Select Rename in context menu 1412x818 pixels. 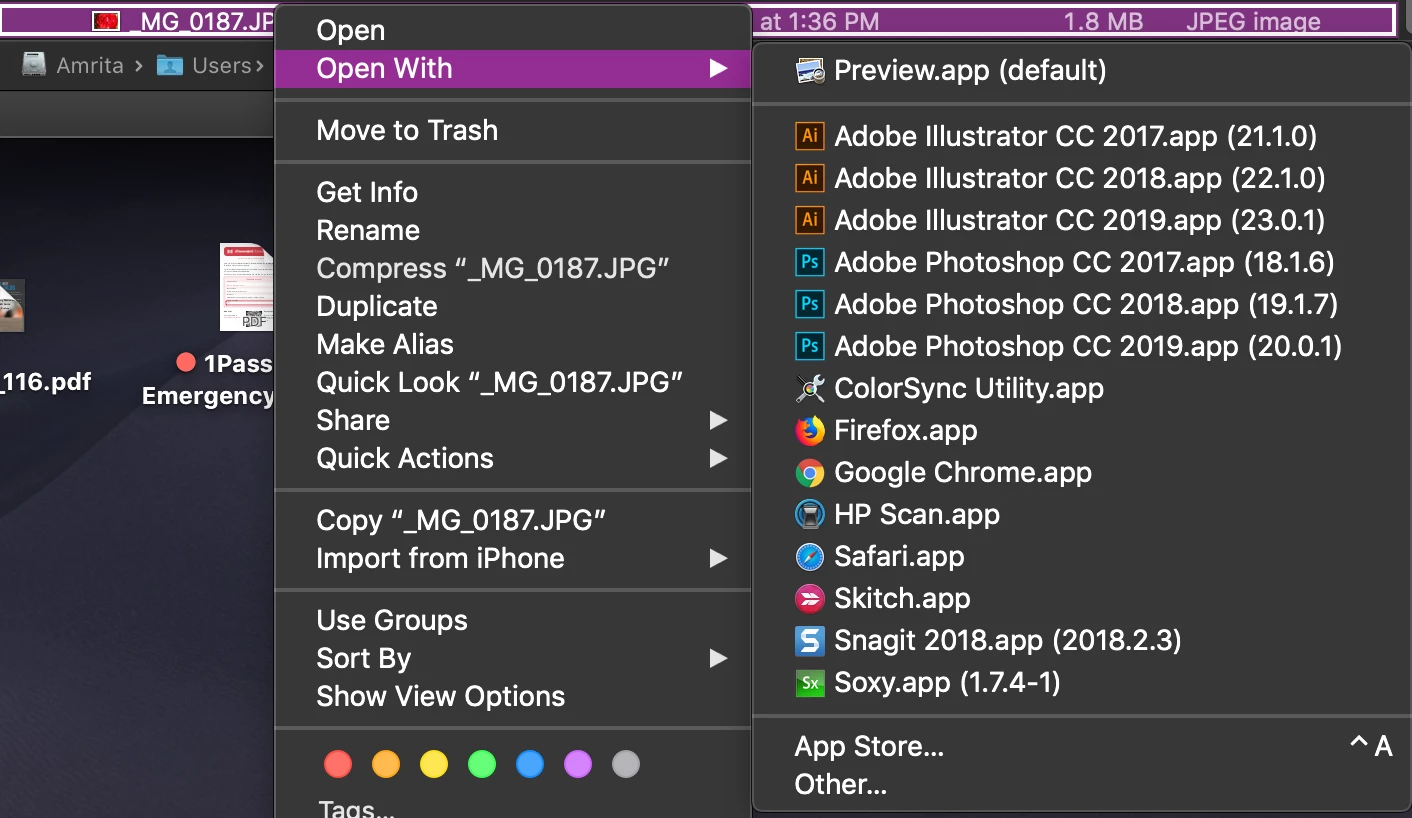pyautogui.click(x=513, y=230)
